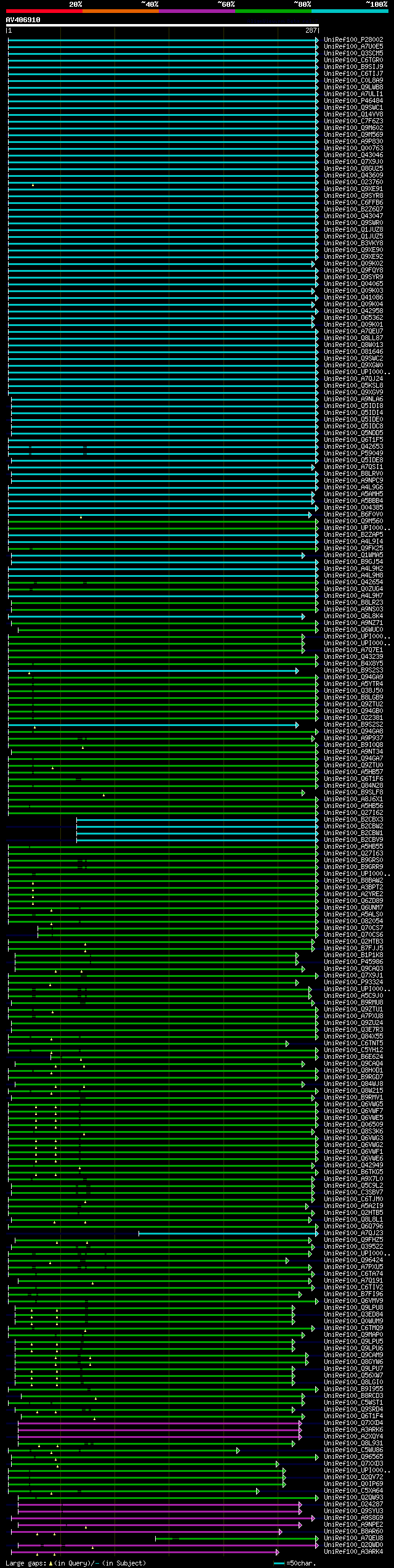394x1568 pixels.
Task: Select the UniRef100_Q9SWC1 label
Action: (353, 108)
